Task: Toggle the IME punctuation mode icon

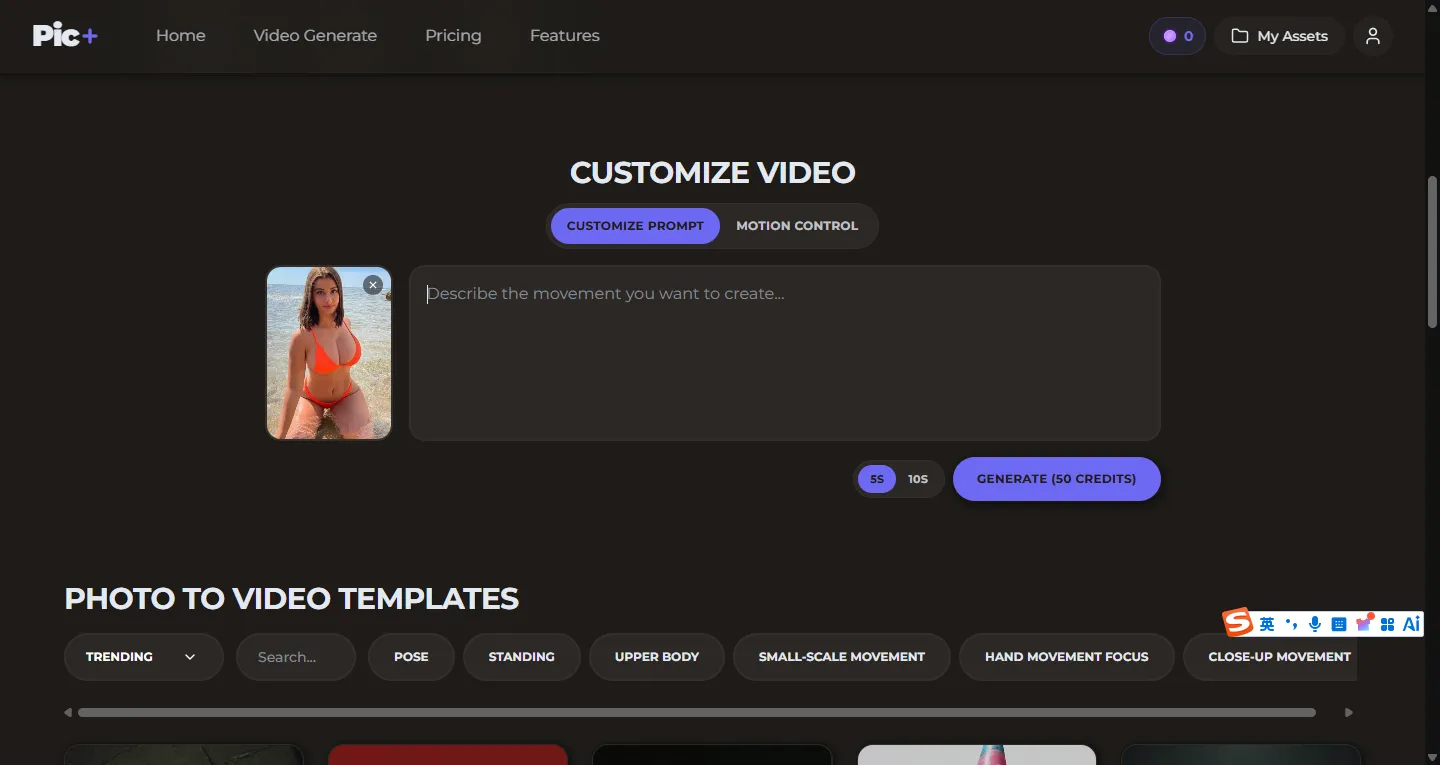Action: [x=1291, y=624]
